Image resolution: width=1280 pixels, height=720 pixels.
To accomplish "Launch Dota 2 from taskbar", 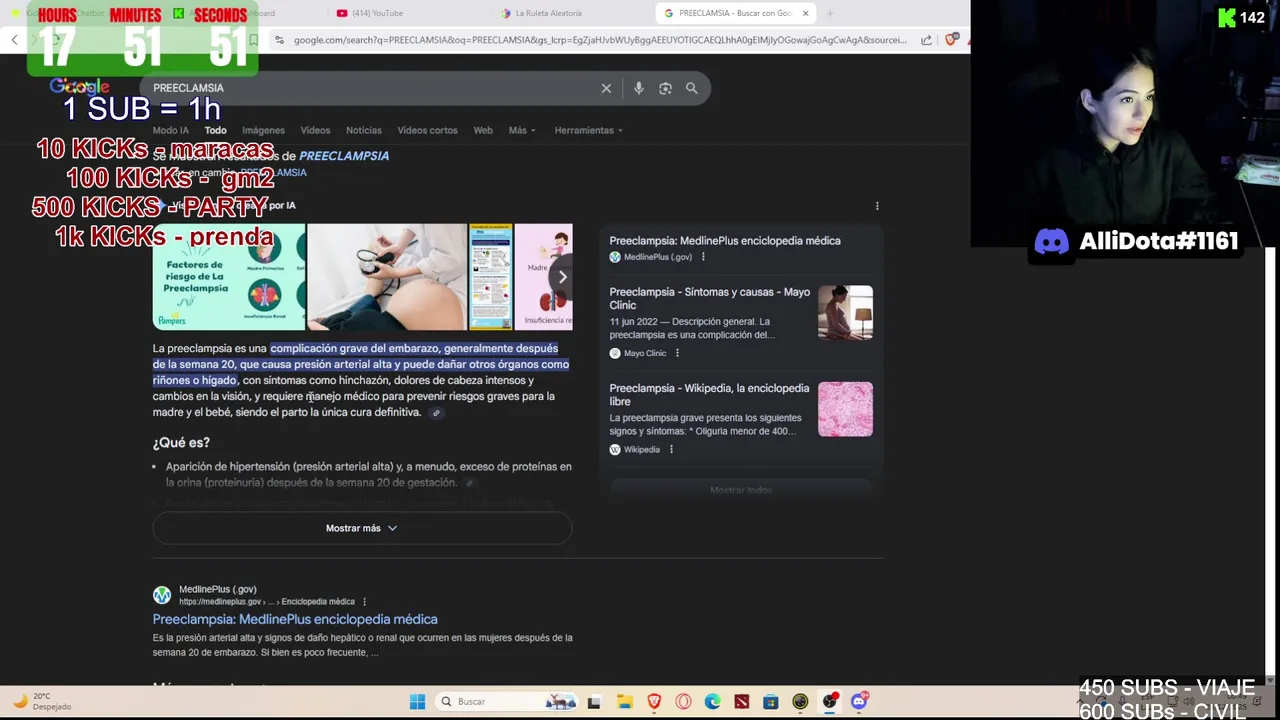I will (741, 702).
